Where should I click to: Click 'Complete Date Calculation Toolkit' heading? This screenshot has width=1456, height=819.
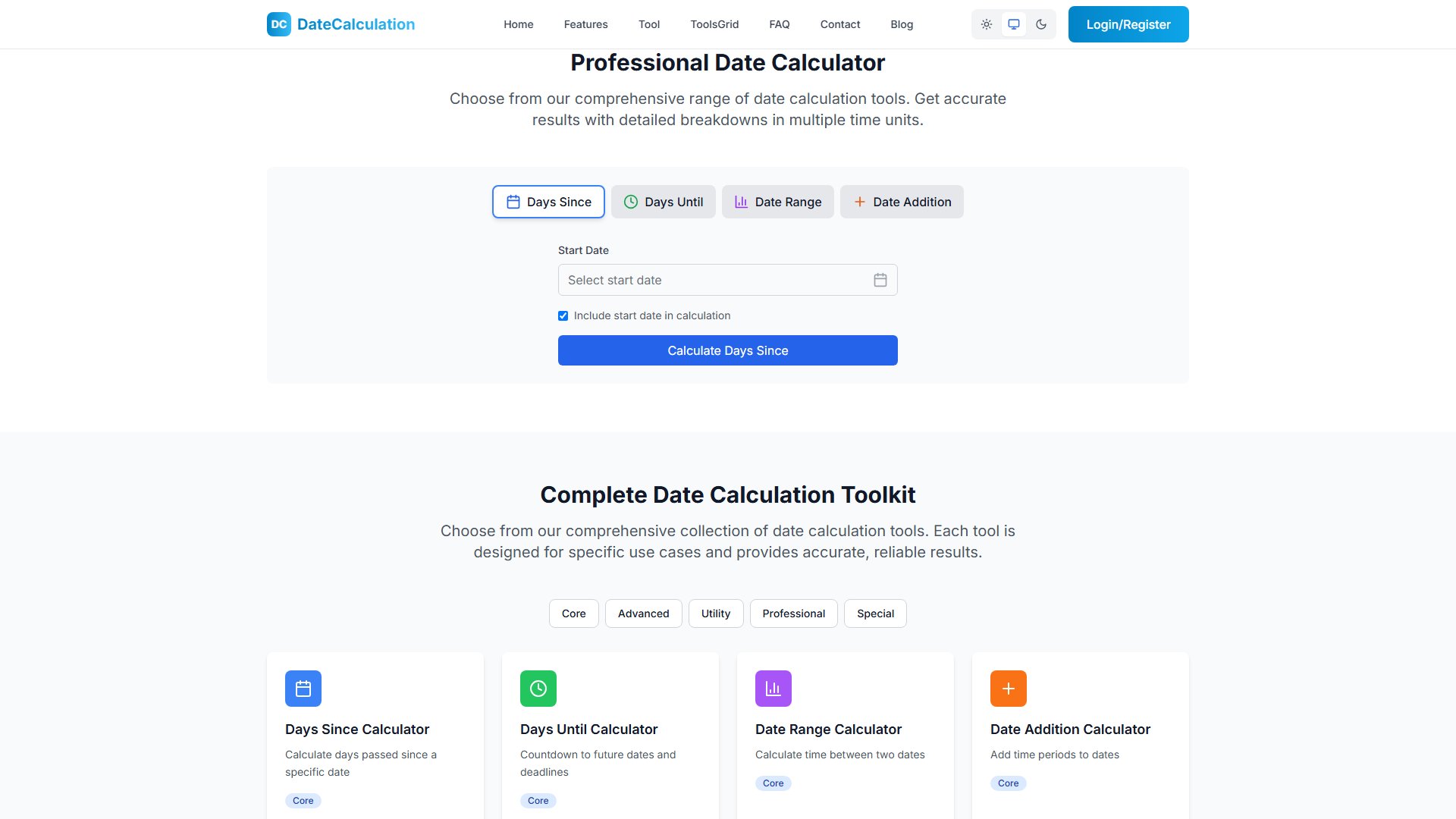click(728, 494)
